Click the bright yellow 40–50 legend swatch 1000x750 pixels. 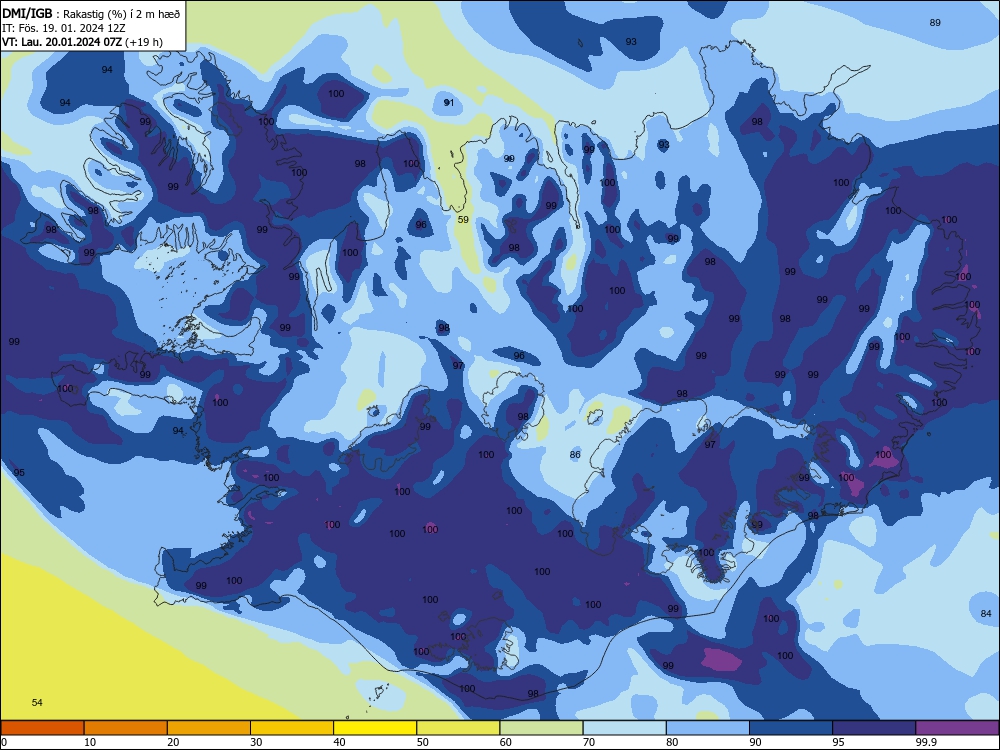coord(375,728)
